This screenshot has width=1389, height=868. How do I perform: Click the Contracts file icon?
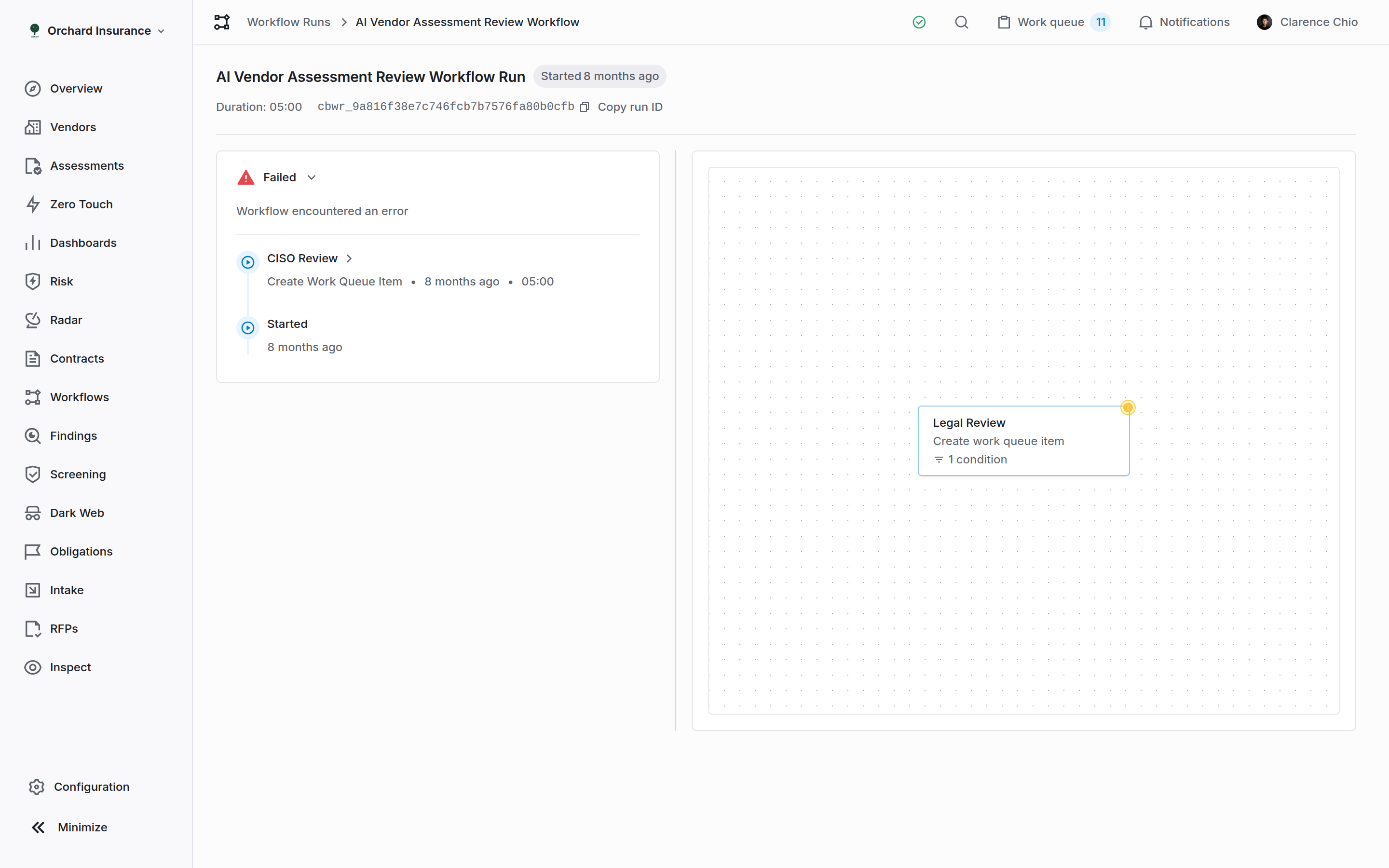[33, 359]
